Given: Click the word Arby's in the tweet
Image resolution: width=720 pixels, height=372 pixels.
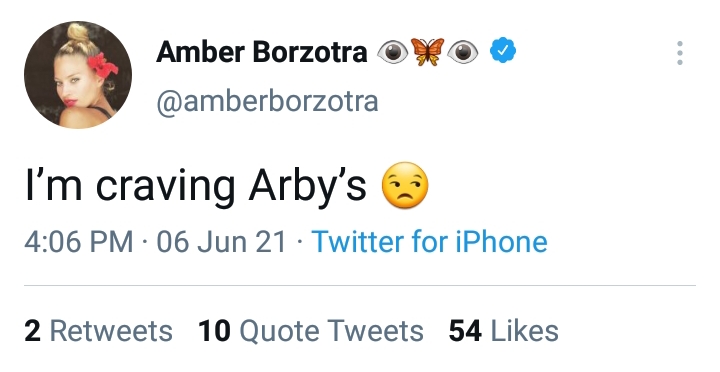Looking at the screenshot, I should pos(308,186).
